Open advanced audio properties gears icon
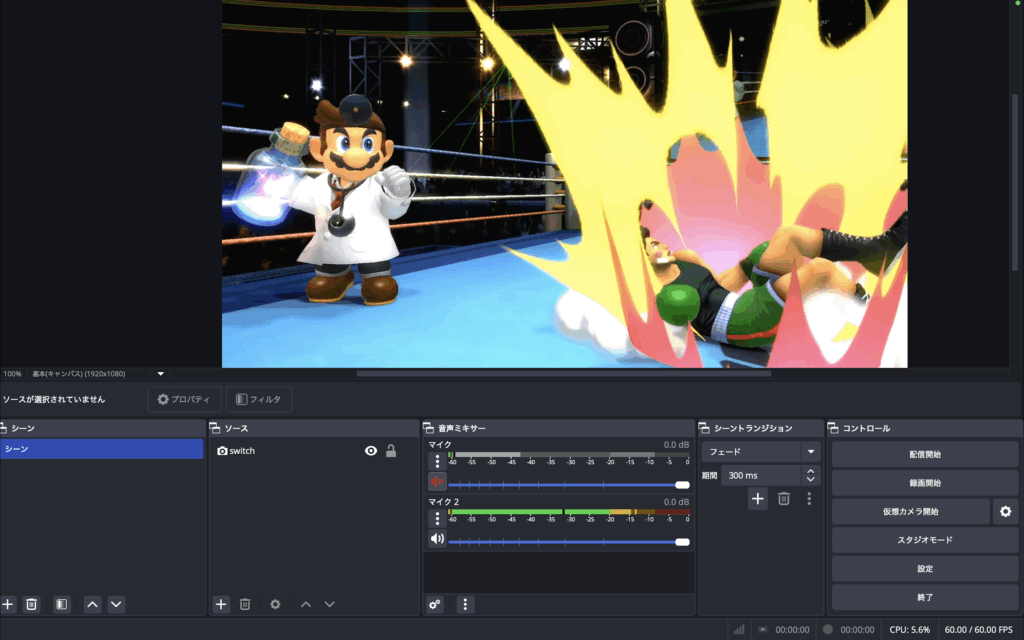Viewport: 1024px width, 640px height. point(435,604)
